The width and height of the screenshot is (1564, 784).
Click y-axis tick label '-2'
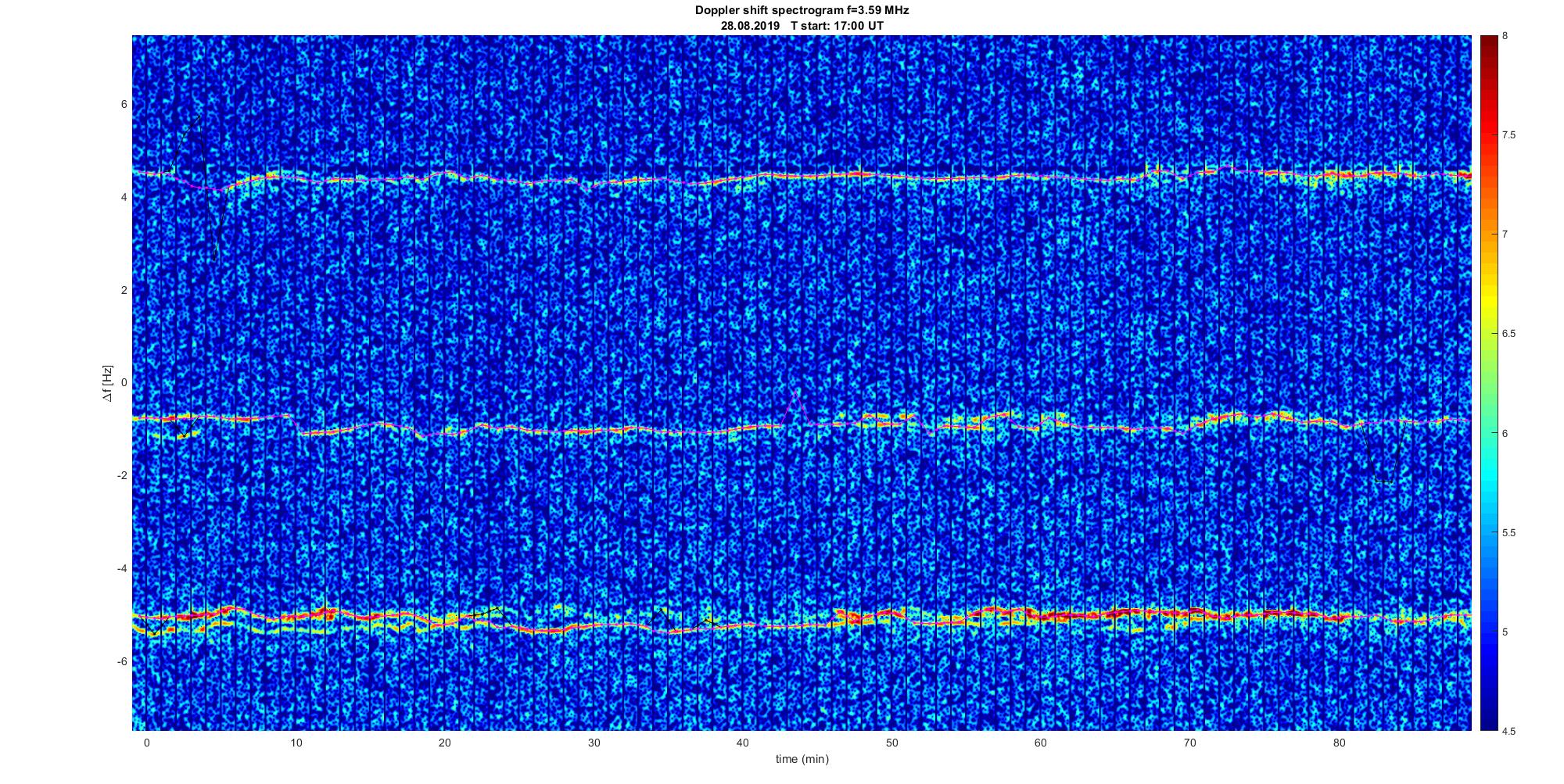click(x=123, y=476)
